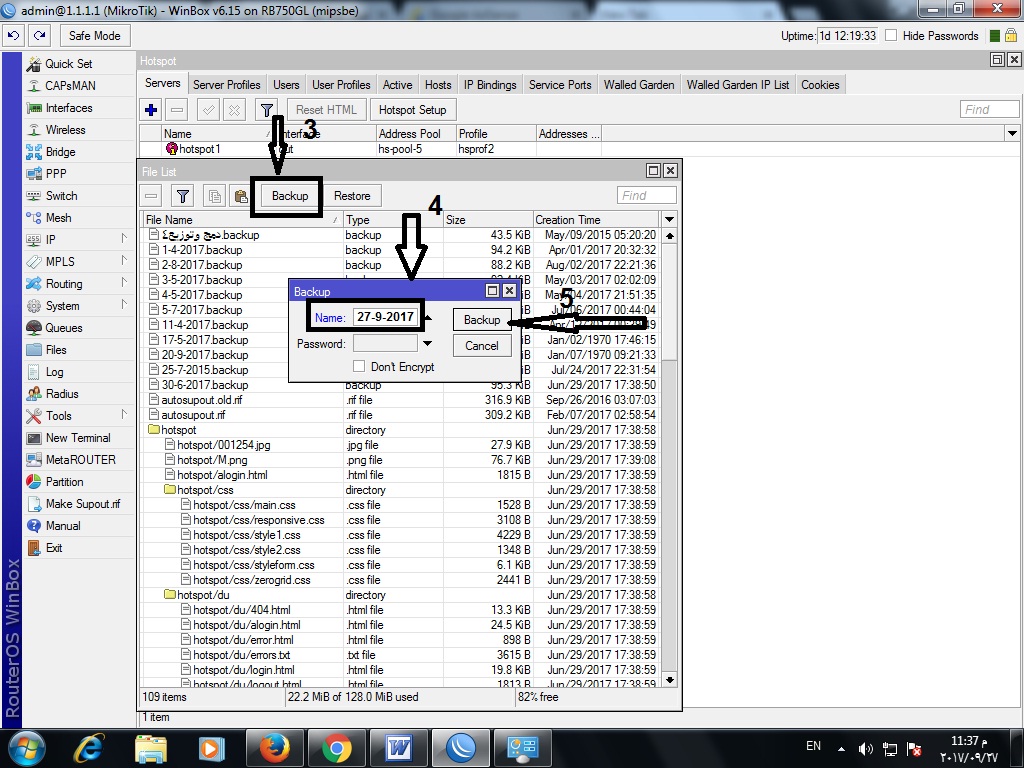Click the backup Name input field
Screen dimensions: 1024x768
(385, 317)
